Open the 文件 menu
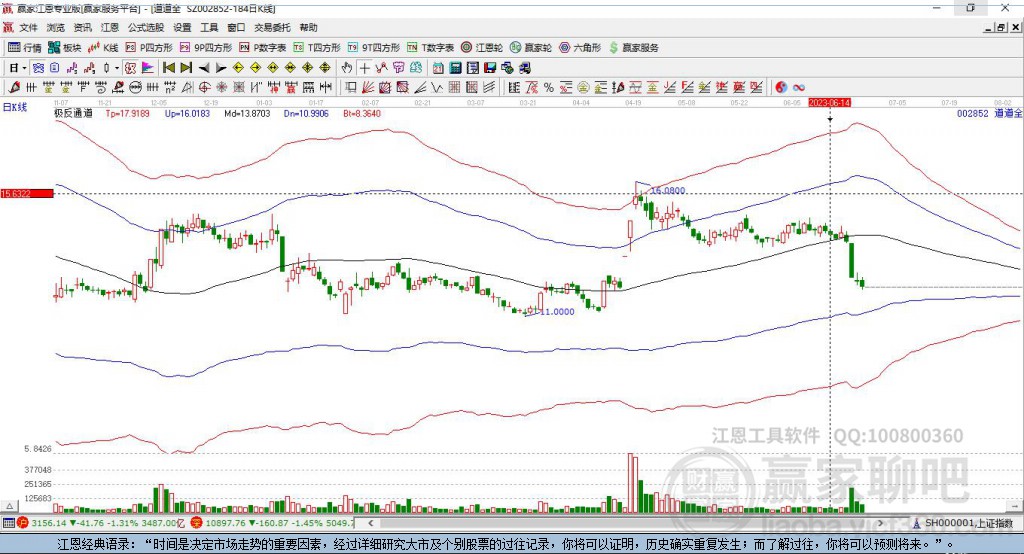The height and width of the screenshot is (554, 1024). [x=28, y=27]
